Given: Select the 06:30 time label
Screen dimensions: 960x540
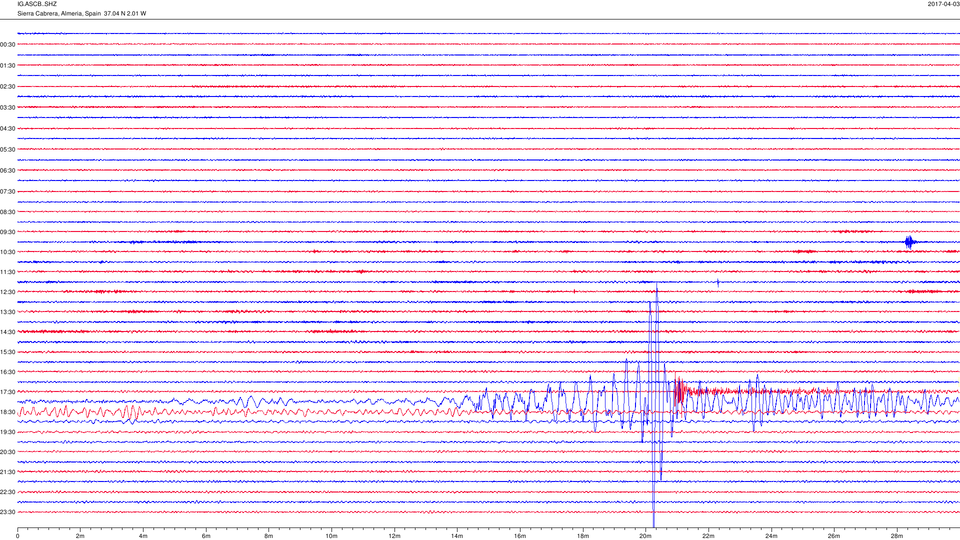Looking at the screenshot, I should [7, 171].
